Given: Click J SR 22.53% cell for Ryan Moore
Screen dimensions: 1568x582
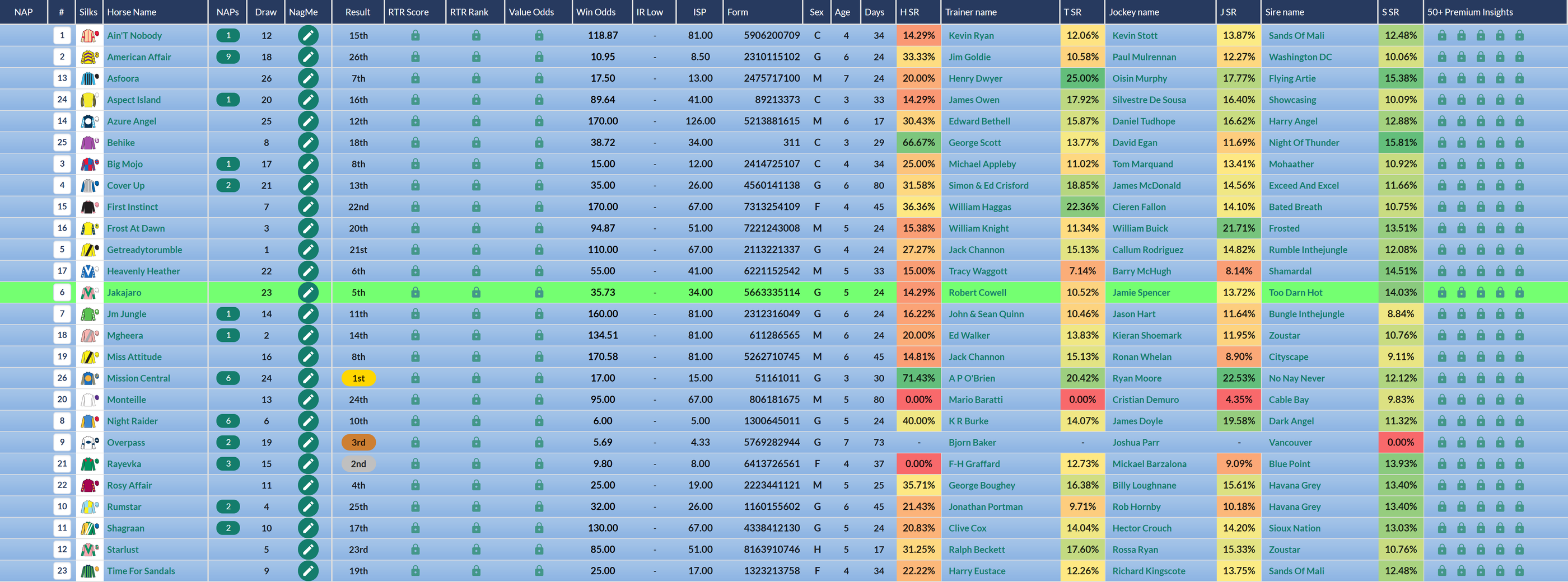Looking at the screenshot, I should [1239, 378].
